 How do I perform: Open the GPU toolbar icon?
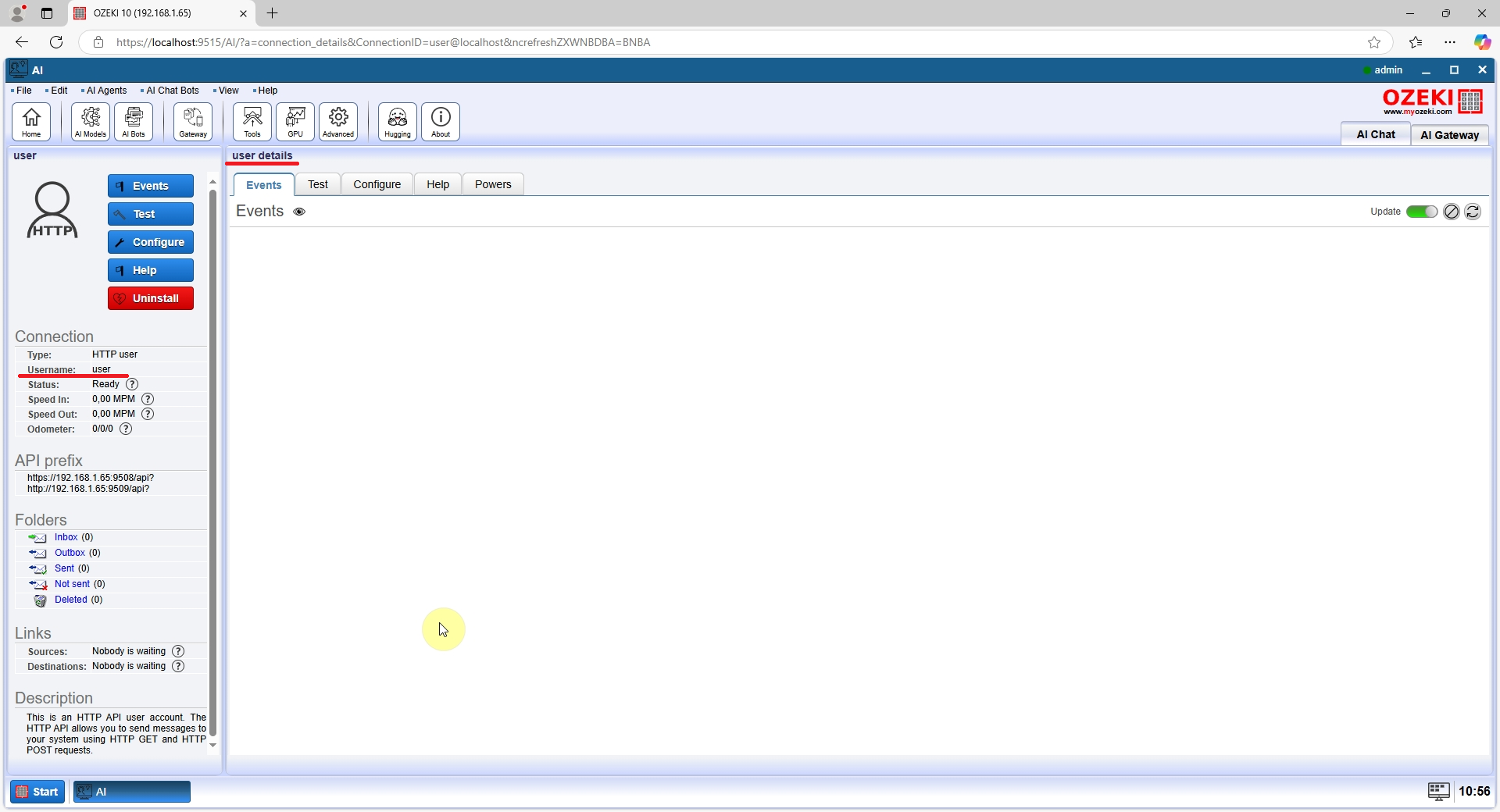295,121
